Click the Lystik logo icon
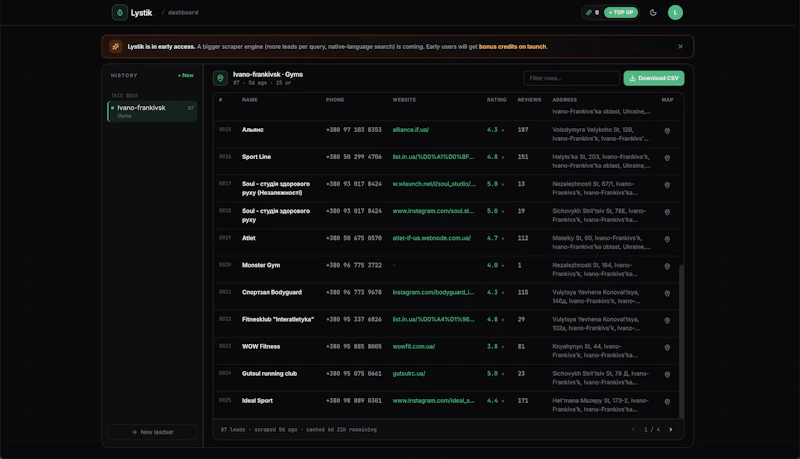The image size is (800, 459). [119, 12]
